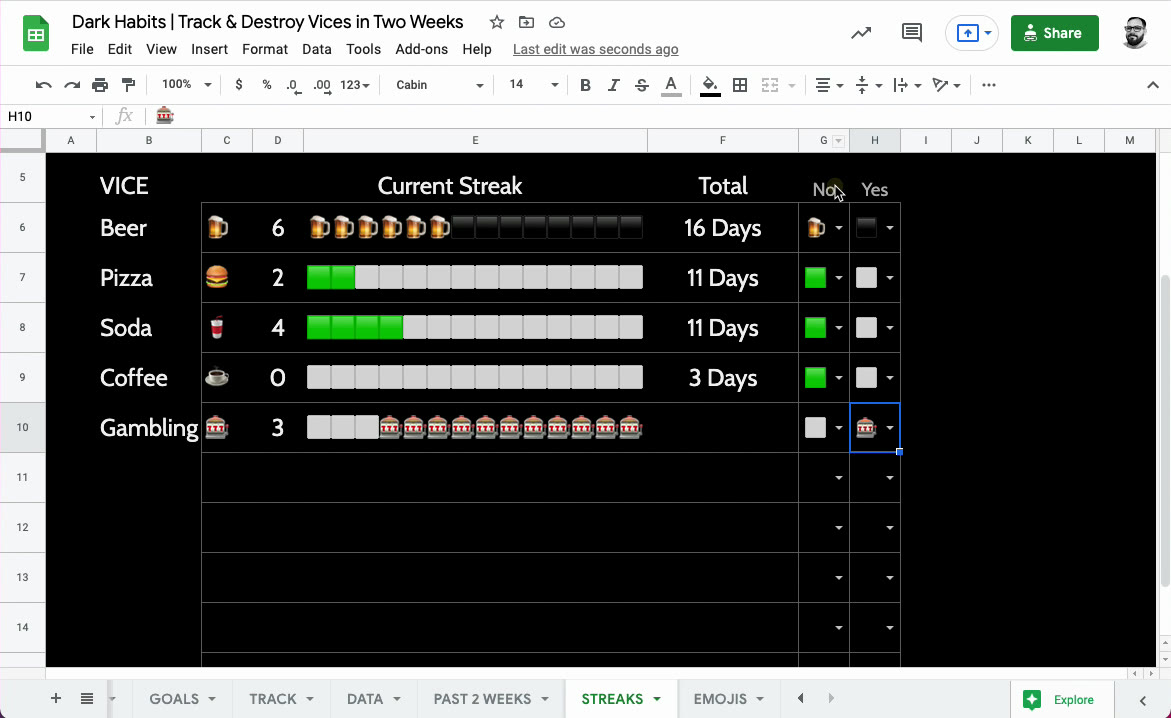Open the column G filter dropdown
The image size is (1171, 718).
pos(839,140)
